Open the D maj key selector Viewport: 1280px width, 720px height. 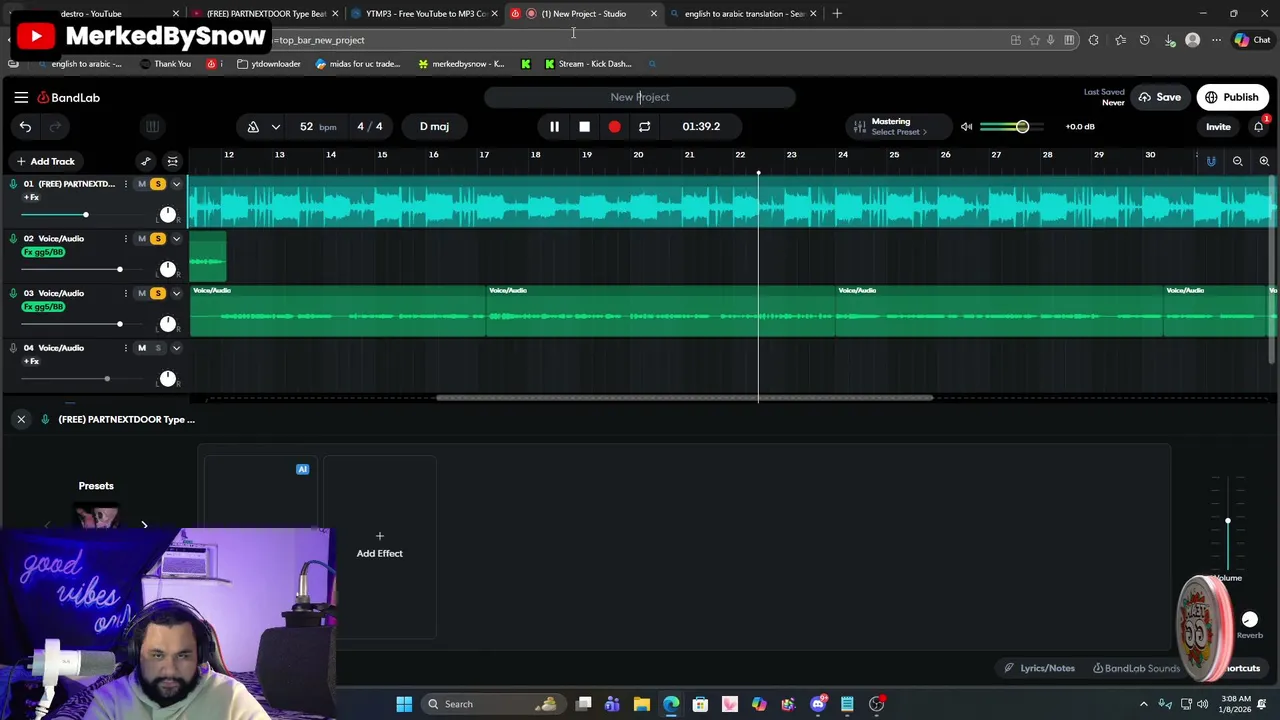(x=434, y=126)
